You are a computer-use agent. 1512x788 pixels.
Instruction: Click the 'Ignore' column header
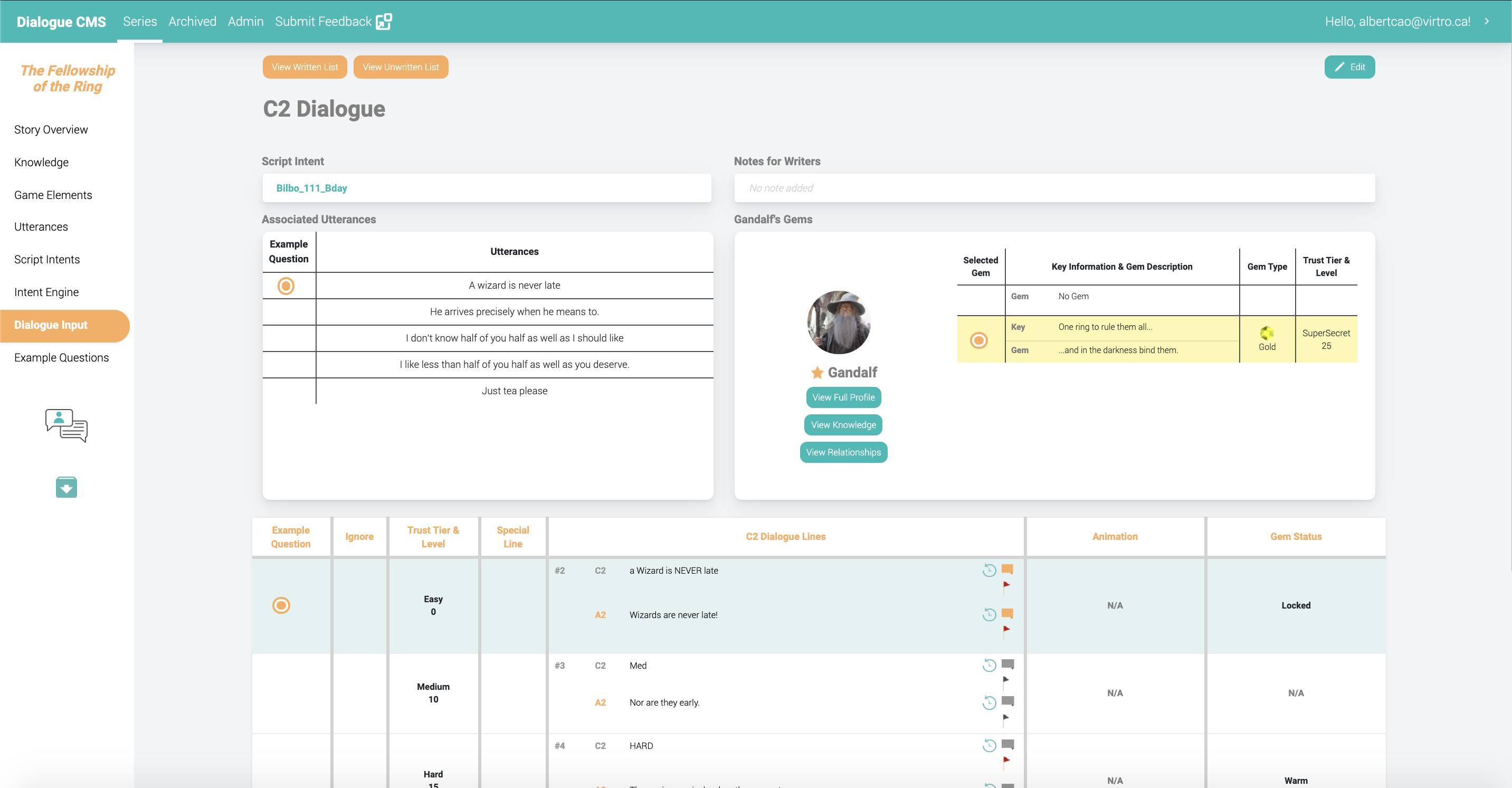point(359,537)
